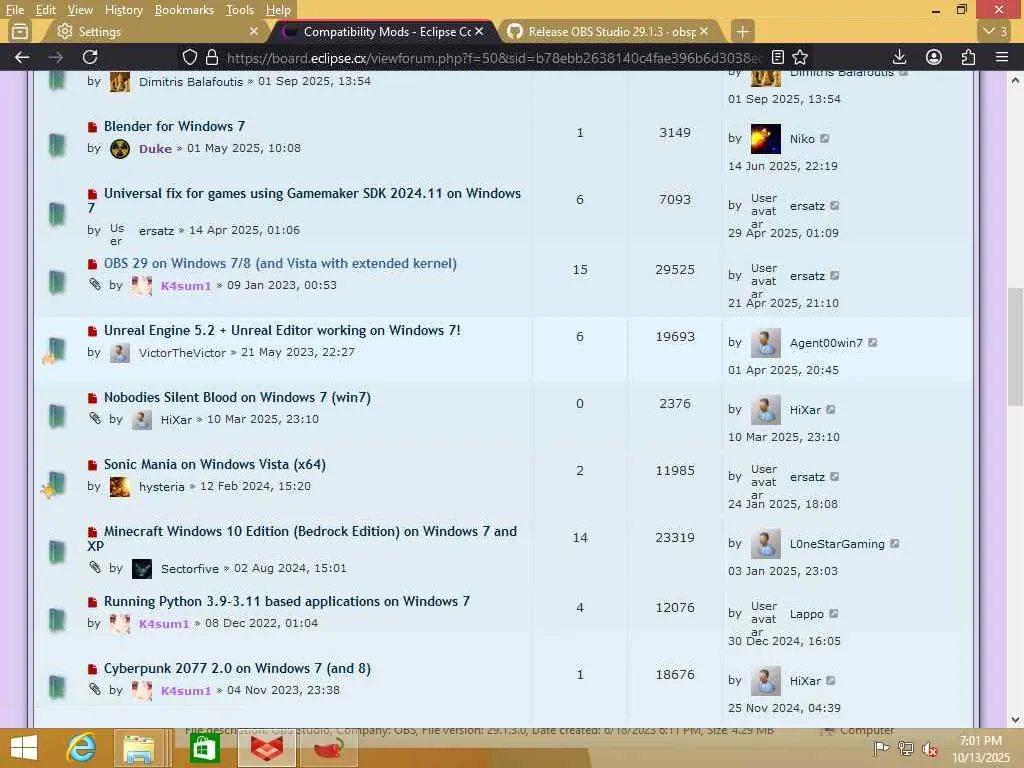Open the File menu

point(14,10)
